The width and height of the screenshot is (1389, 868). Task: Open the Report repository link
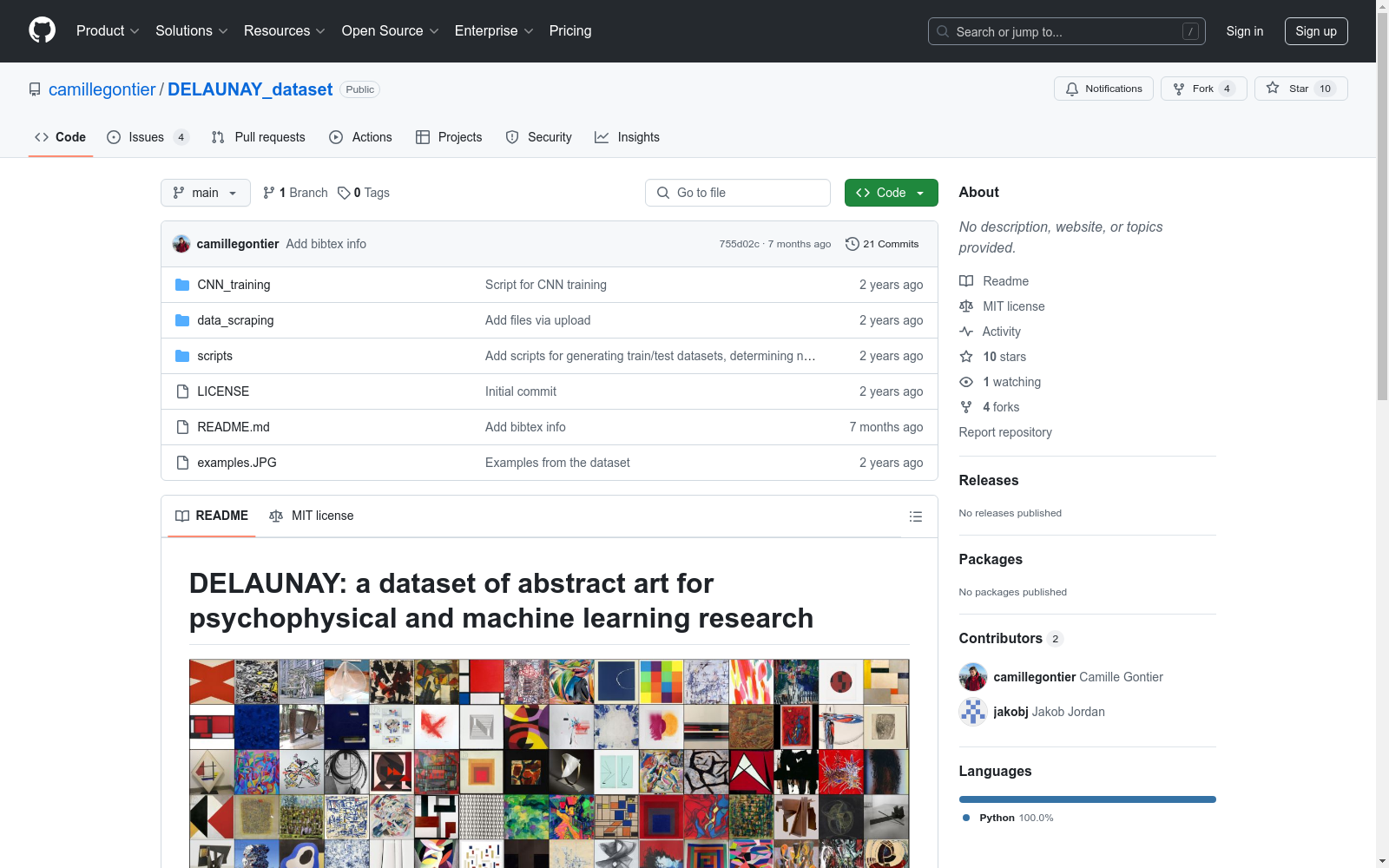click(1005, 432)
